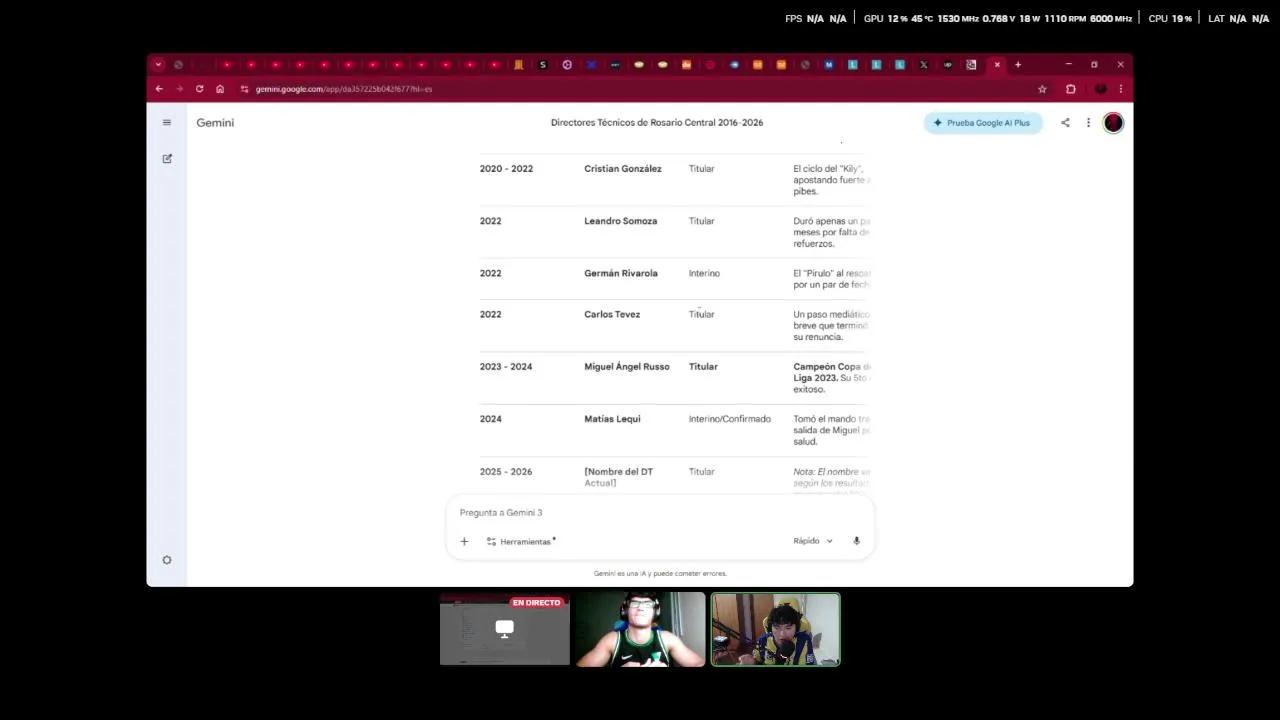Select the webcam thumbnail with green jersey
Image resolution: width=1280 pixels, height=720 pixels.
click(x=640, y=629)
